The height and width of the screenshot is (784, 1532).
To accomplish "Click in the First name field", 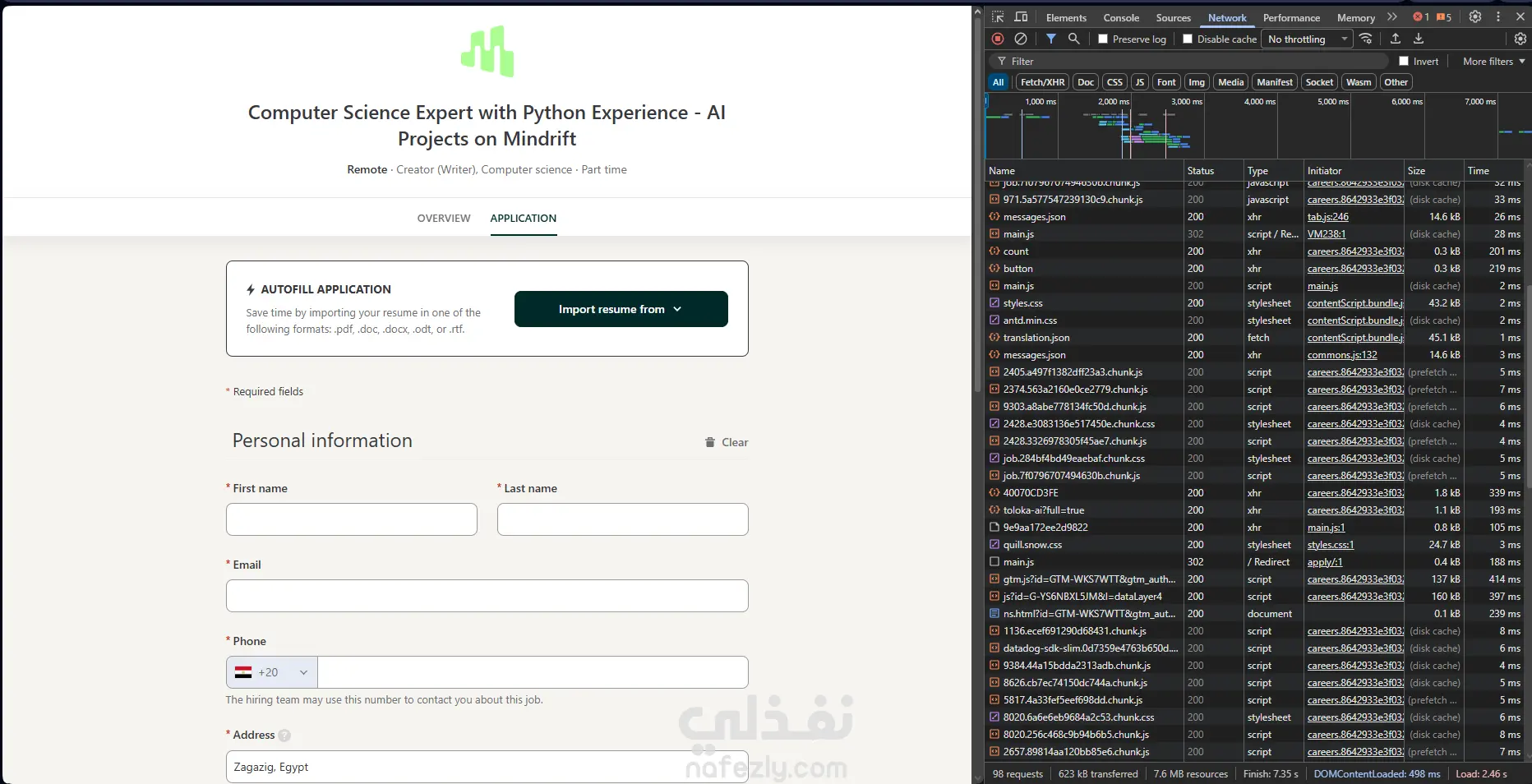I will tap(352, 519).
